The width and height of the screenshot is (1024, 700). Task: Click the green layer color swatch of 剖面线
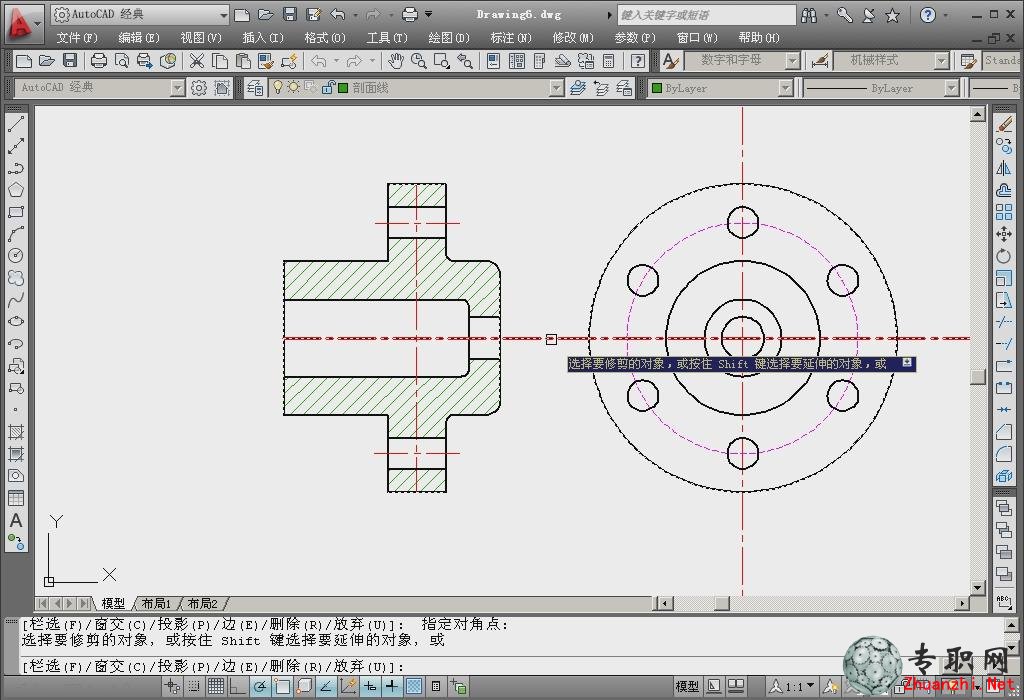[343, 88]
